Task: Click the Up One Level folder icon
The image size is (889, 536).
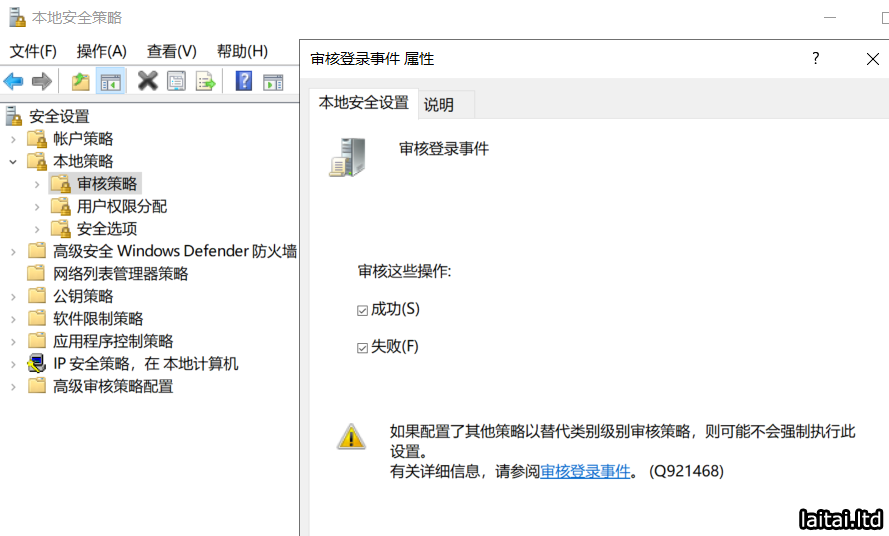Action: pos(80,82)
